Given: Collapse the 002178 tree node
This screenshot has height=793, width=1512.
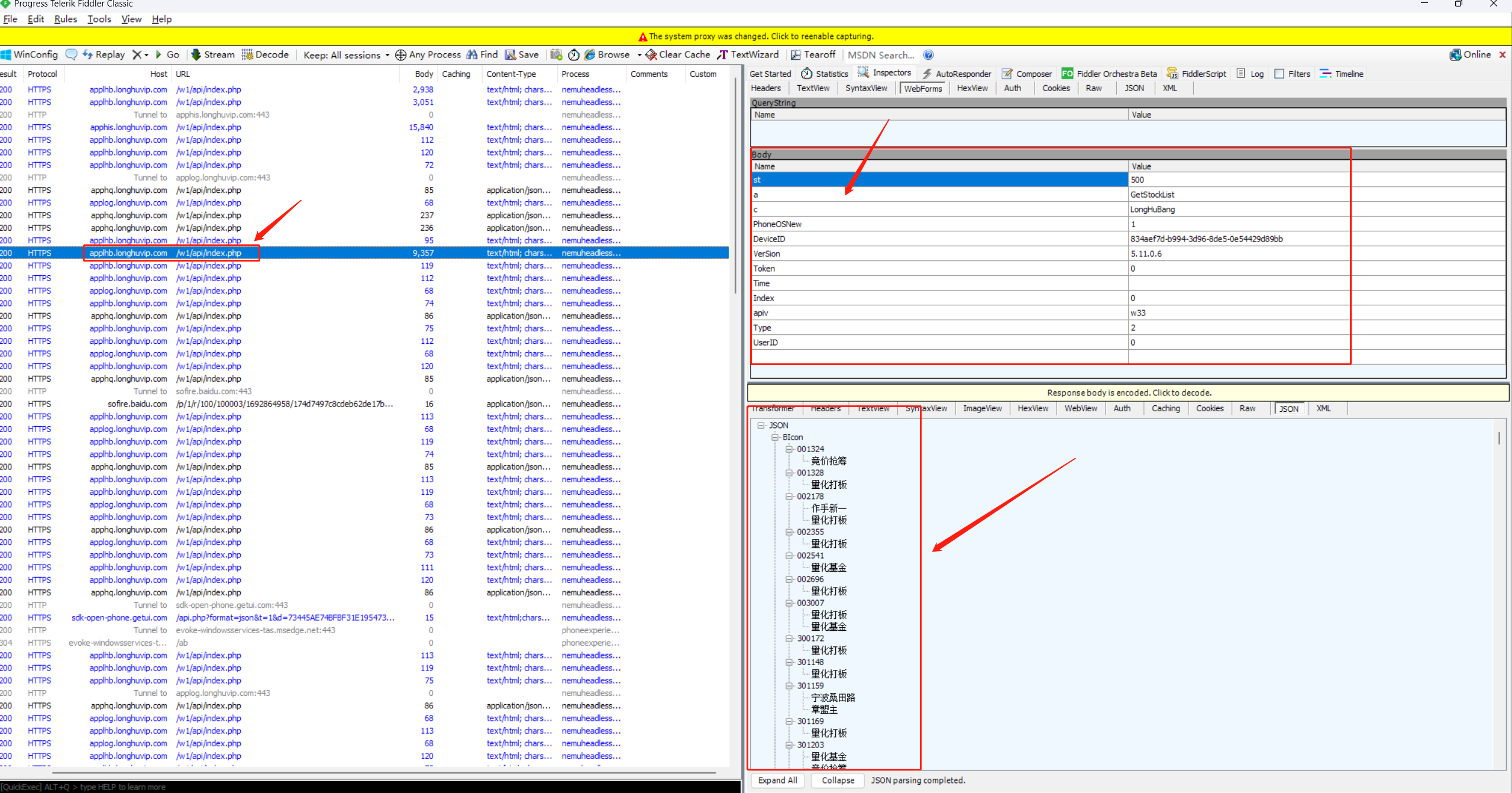Looking at the screenshot, I should [789, 497].
